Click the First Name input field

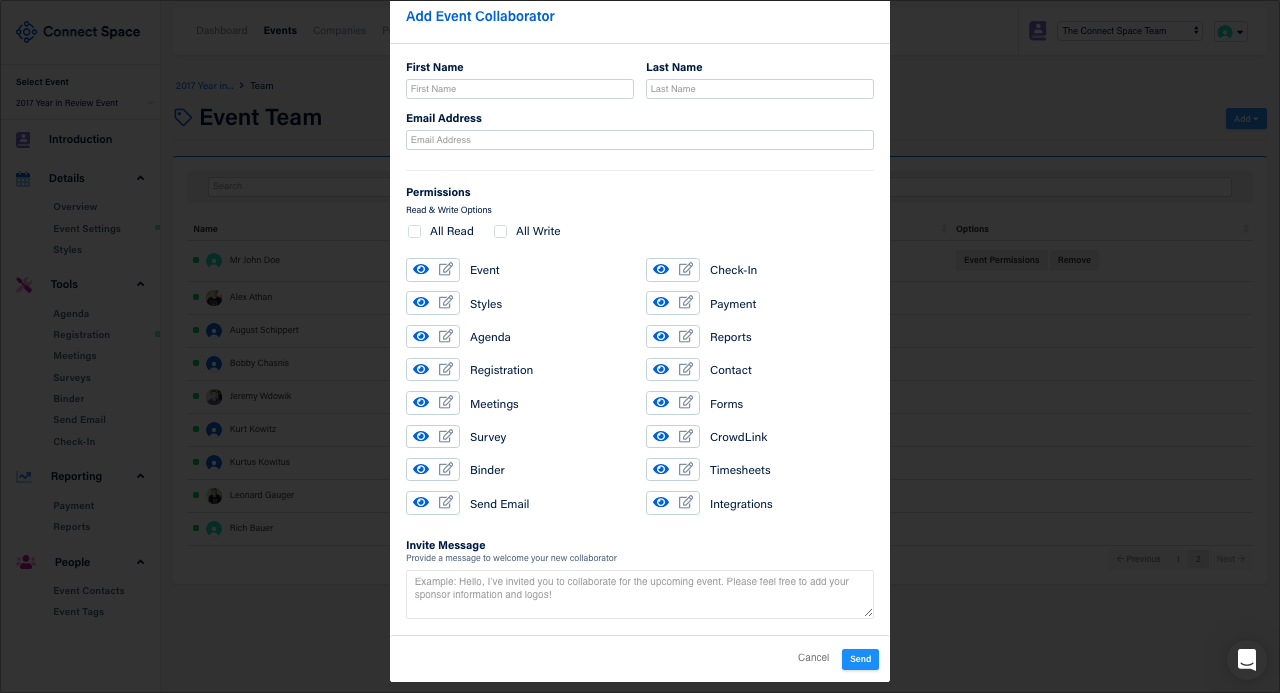pyautogui.click(x=520, y=89)
